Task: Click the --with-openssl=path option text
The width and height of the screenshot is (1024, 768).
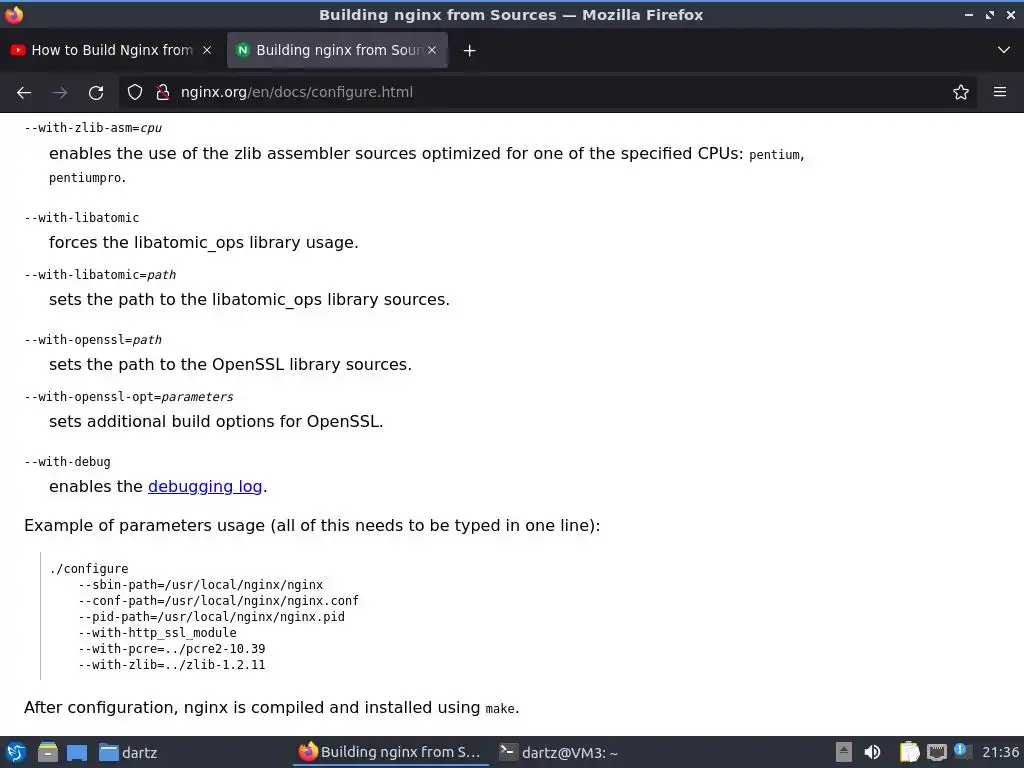Action: point(93,340)
